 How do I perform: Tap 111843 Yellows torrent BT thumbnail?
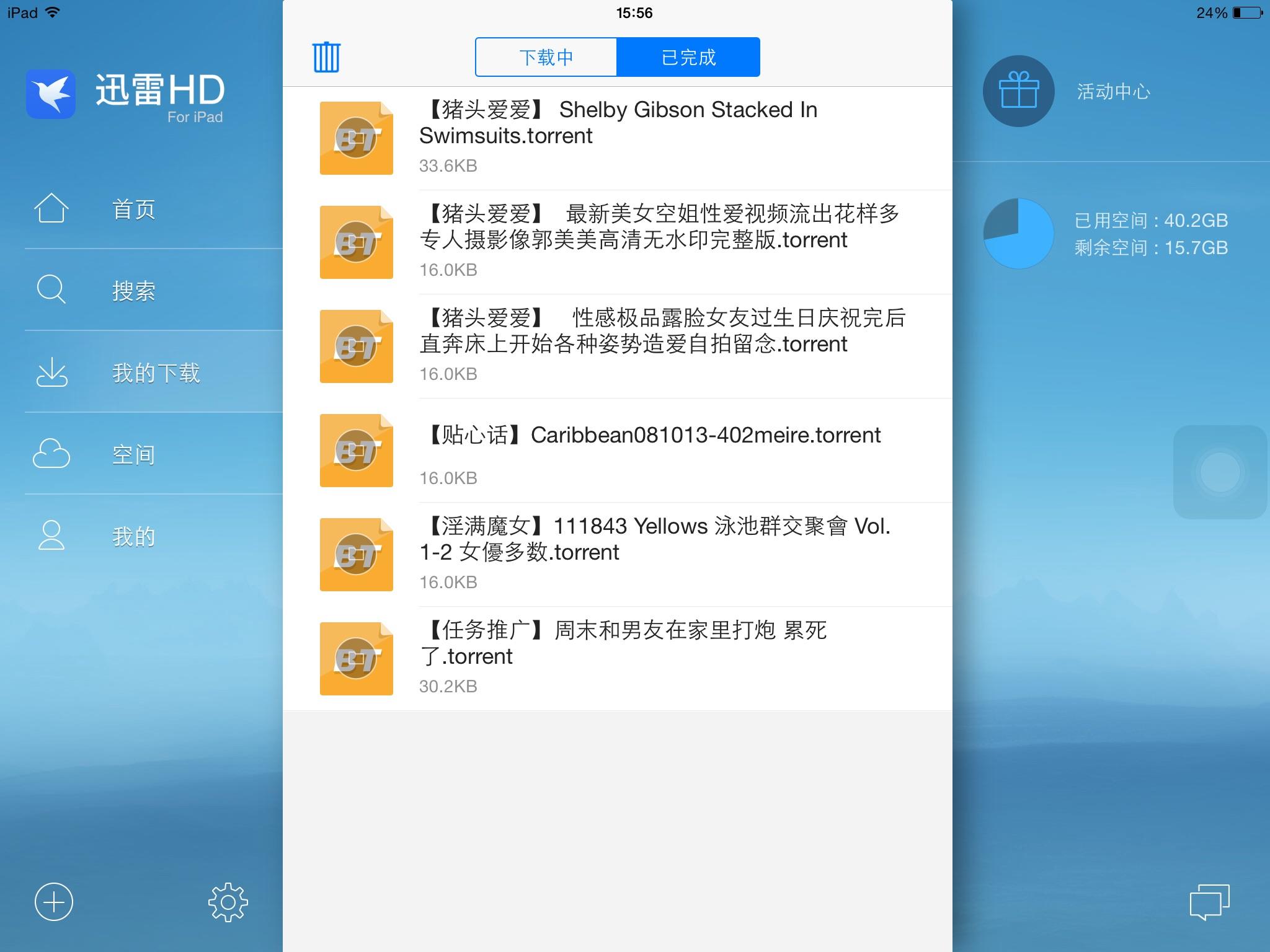(356, 554)
